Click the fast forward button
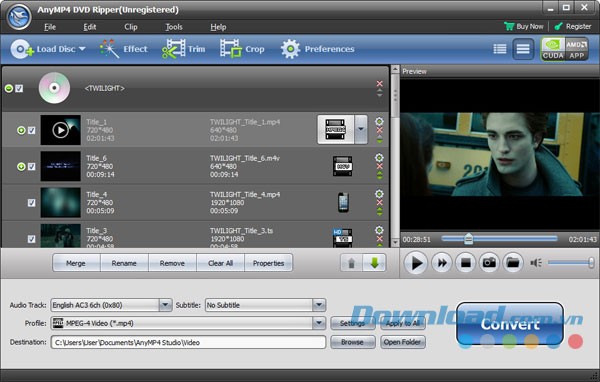Screen dimensions: 600x382 click(442, 263)
